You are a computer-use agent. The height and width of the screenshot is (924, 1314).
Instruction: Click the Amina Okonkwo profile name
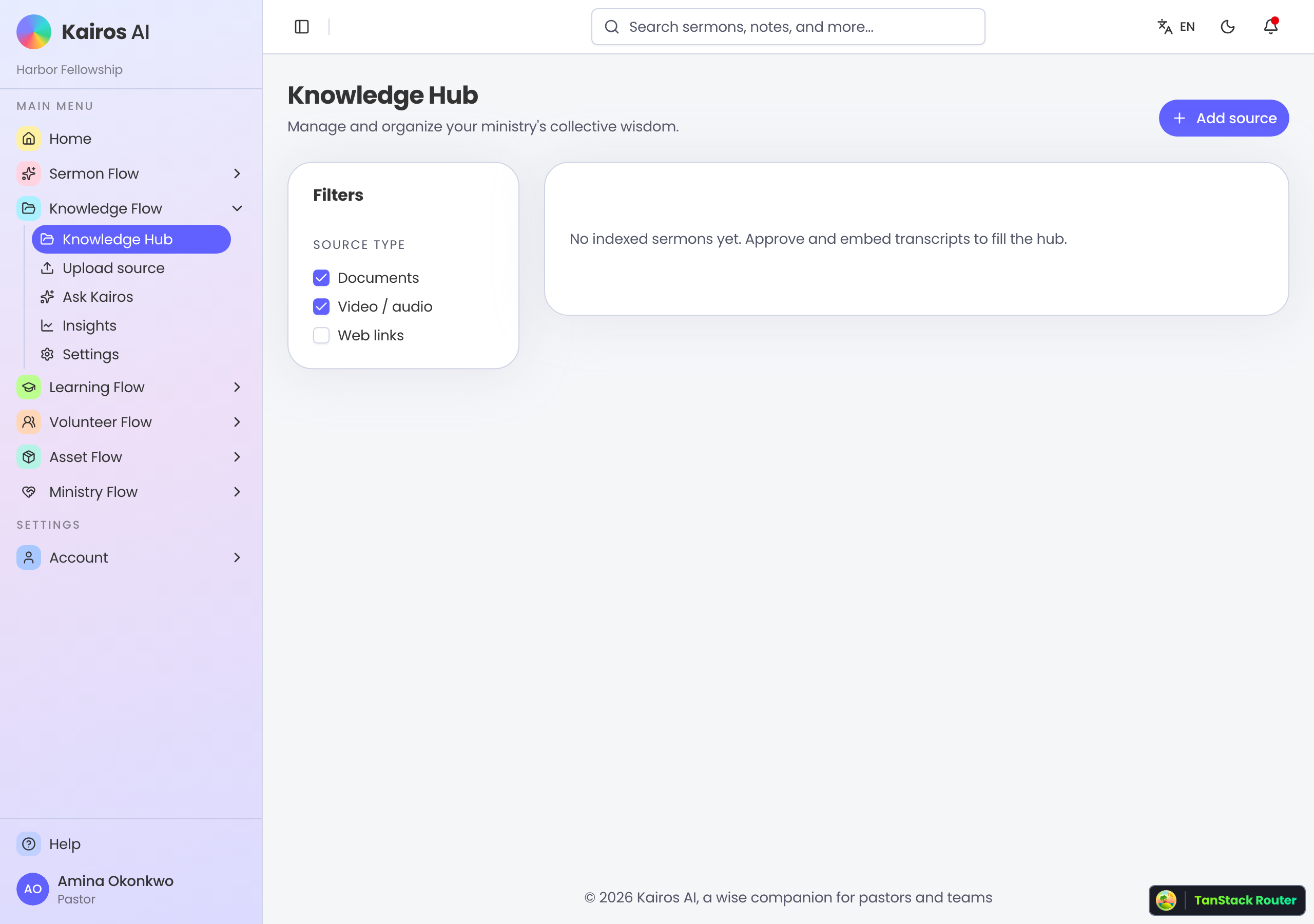point(115,881)
